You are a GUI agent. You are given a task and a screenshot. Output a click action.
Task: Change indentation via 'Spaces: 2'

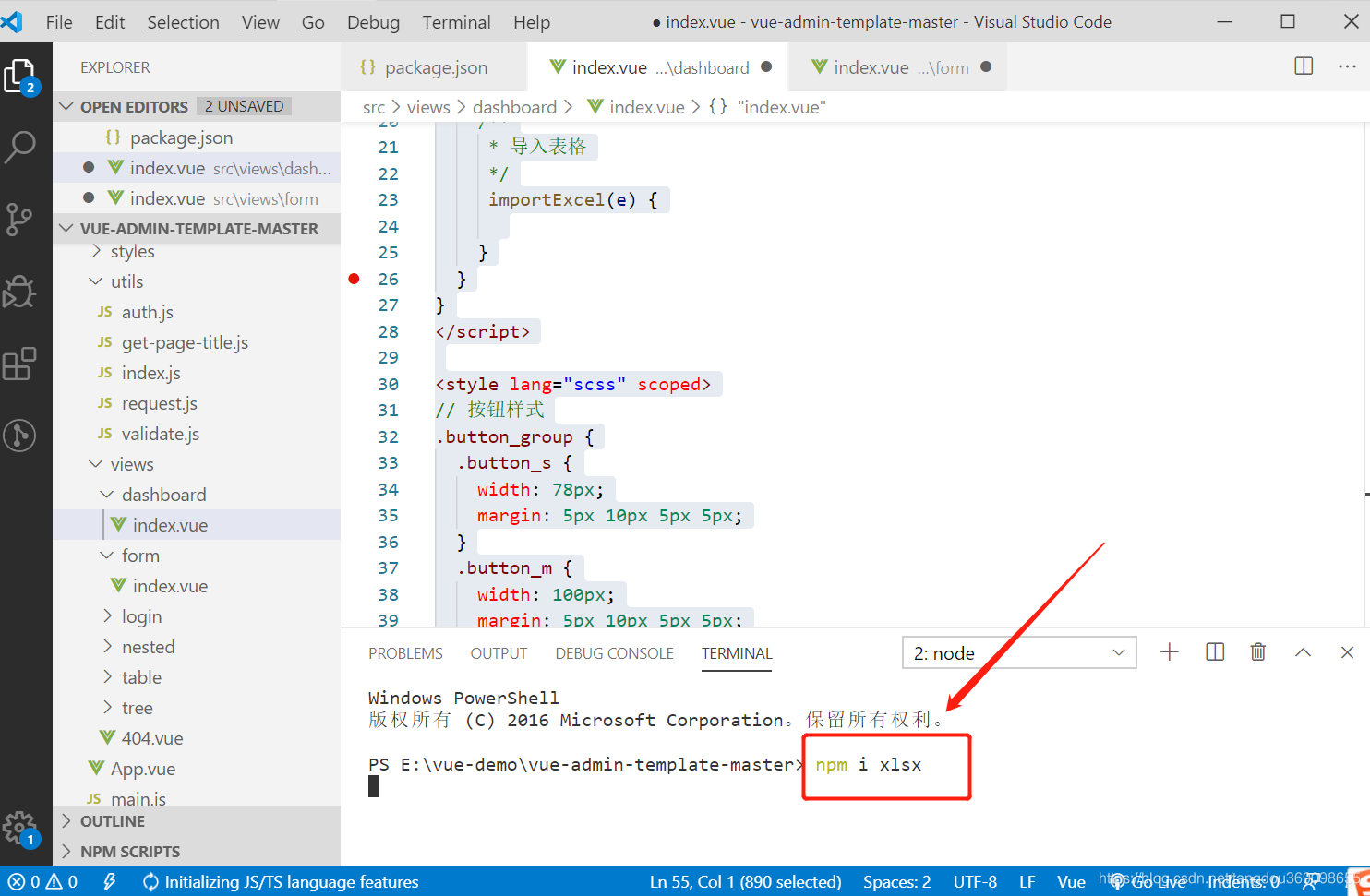[x=896, y=881]
